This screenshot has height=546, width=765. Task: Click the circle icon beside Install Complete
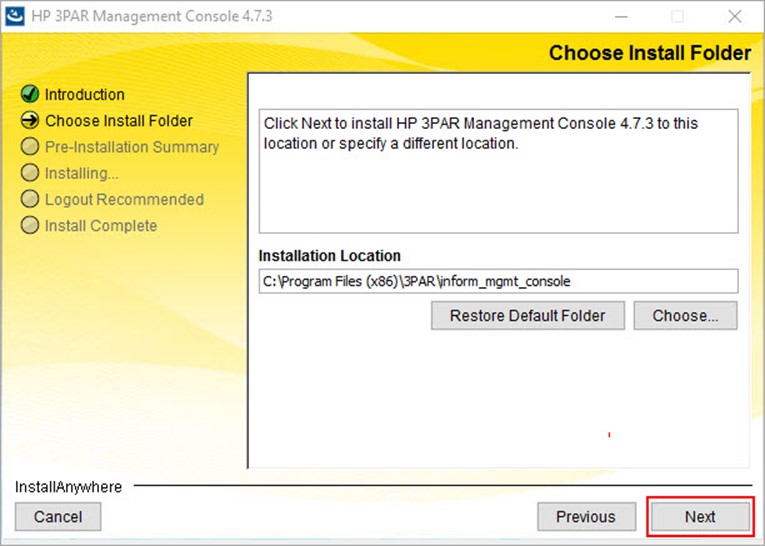pos(30,225)
